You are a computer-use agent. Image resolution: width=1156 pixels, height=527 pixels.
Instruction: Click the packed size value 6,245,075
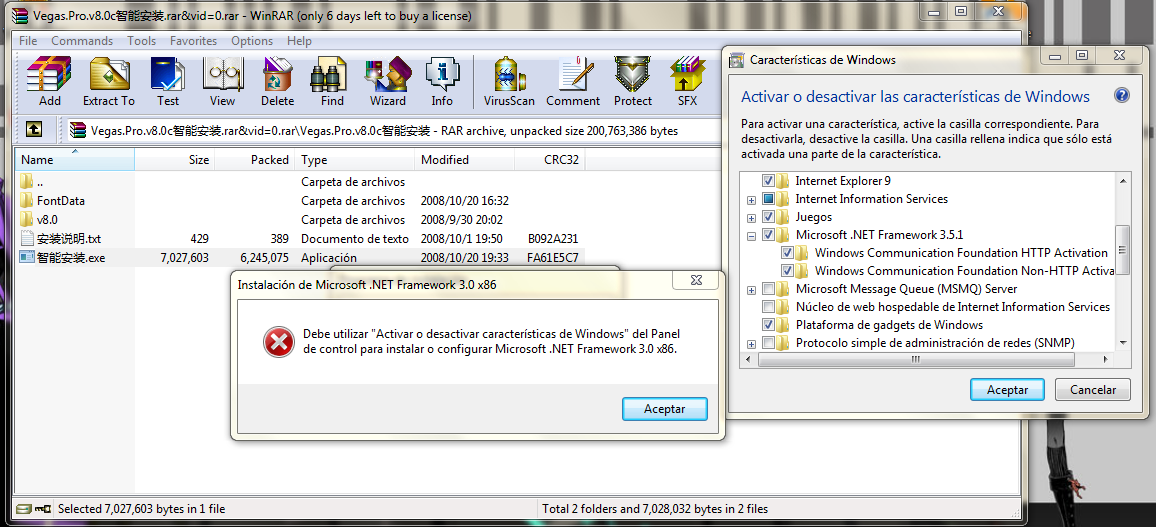click(x=264, y=258)
